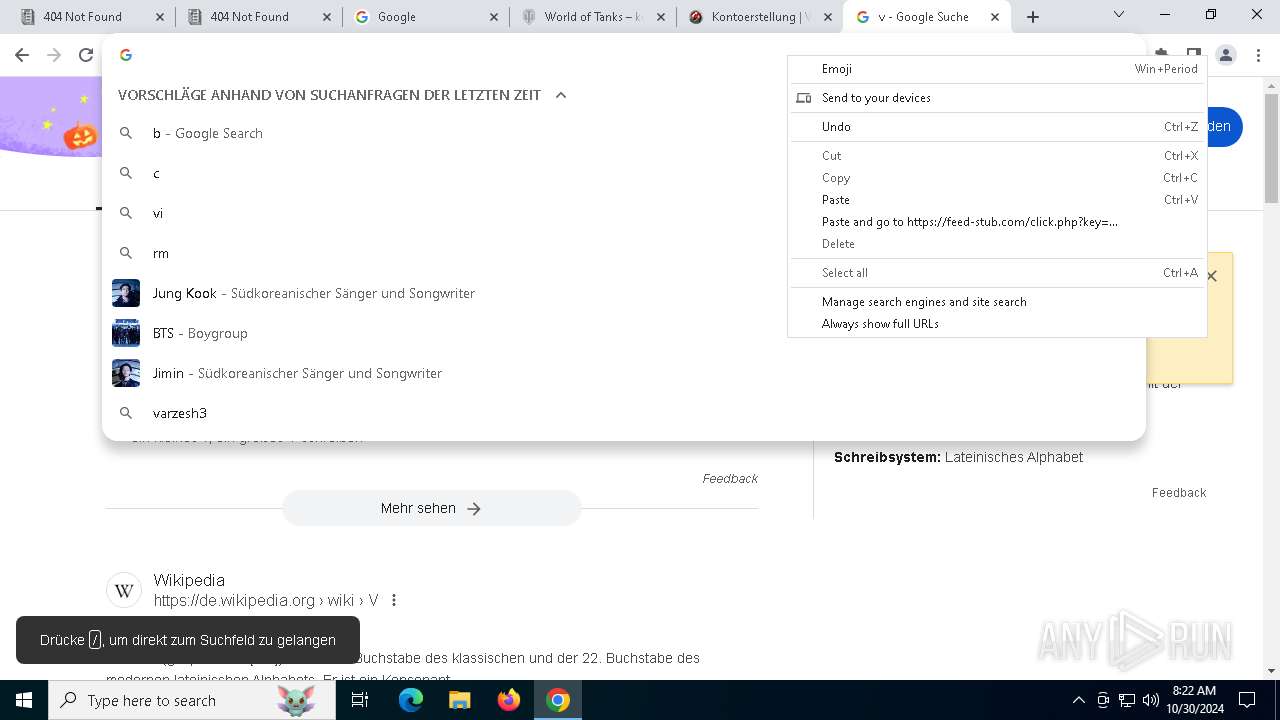Screen dimensions: 1280x720
Task: Click Select all in the context menu
Action: click(x=997, y=273)
